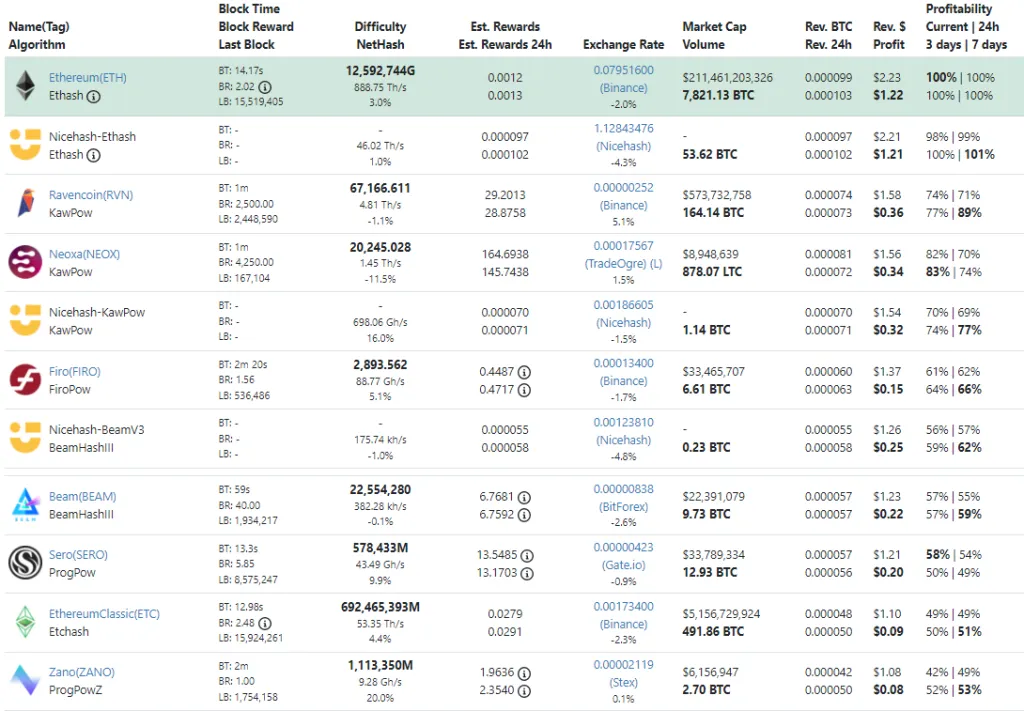
Task: Open the Sero(SERO) coin link
Action: click(x=78, y=554)
